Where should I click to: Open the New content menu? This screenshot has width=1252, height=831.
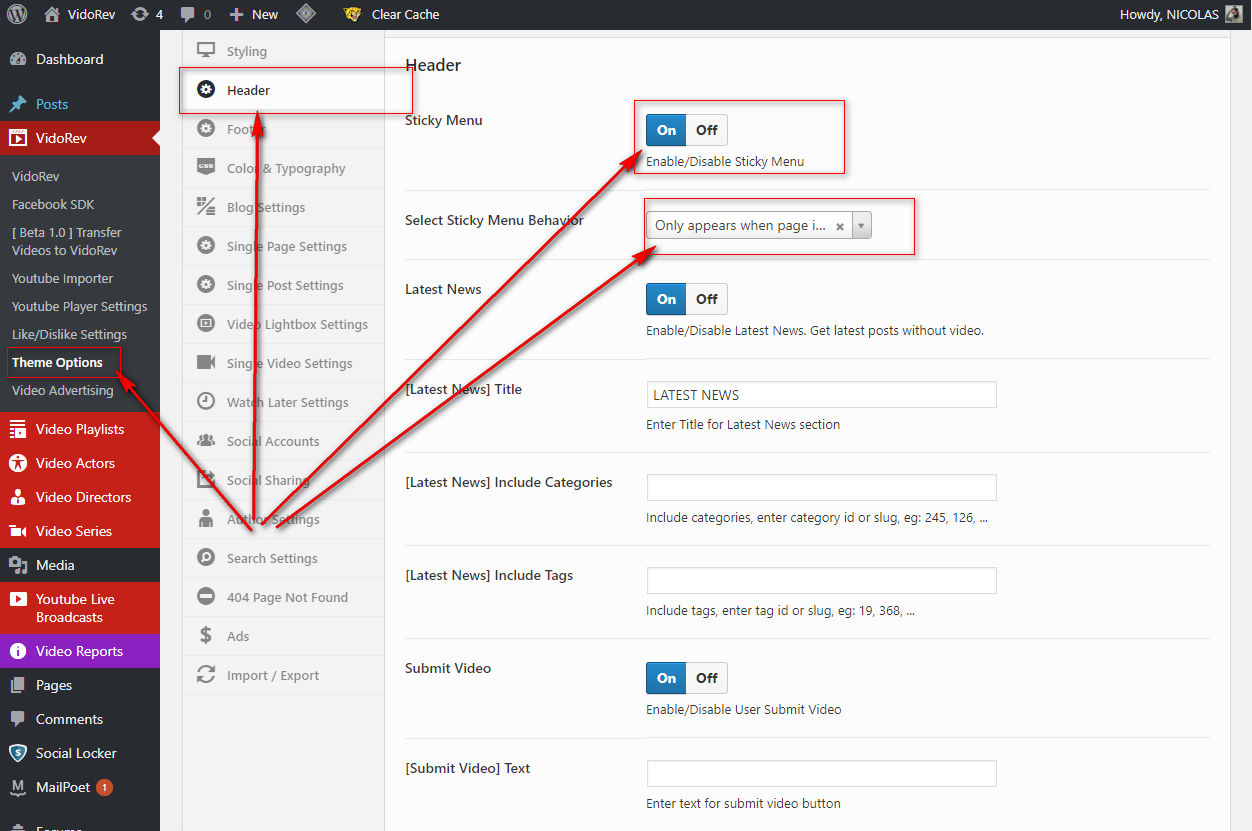(x=254, y=14)
